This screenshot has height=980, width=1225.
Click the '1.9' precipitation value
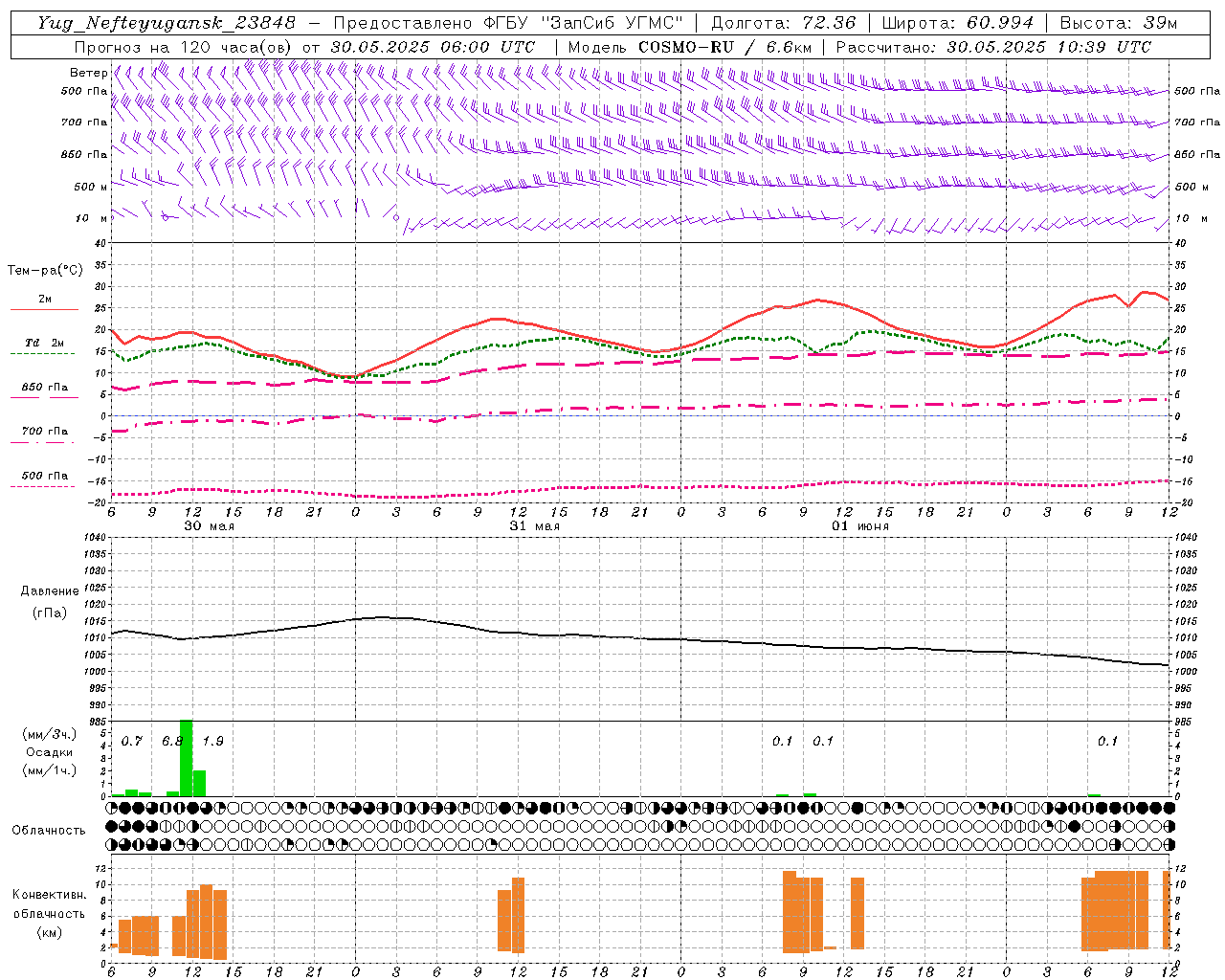213,742
